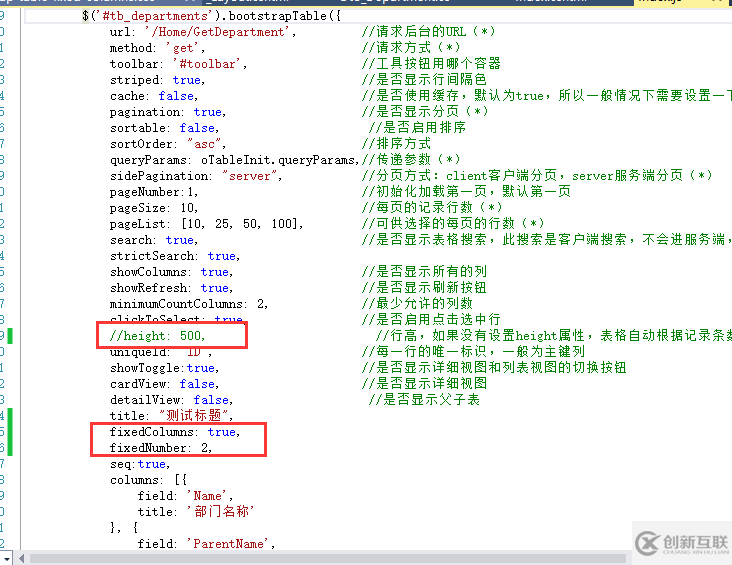Click the pageList array [10, 25, 50, 100]
This screenshot has width=732, height=565.
tap(239, 224)
